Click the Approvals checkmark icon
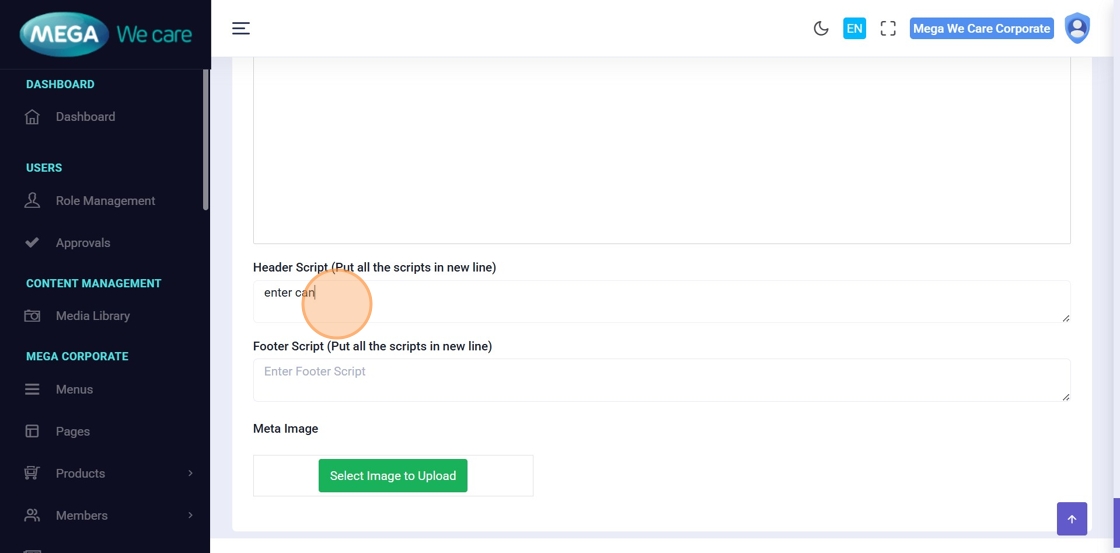Viewport: 1120px width, 553px height. (32, 243)
